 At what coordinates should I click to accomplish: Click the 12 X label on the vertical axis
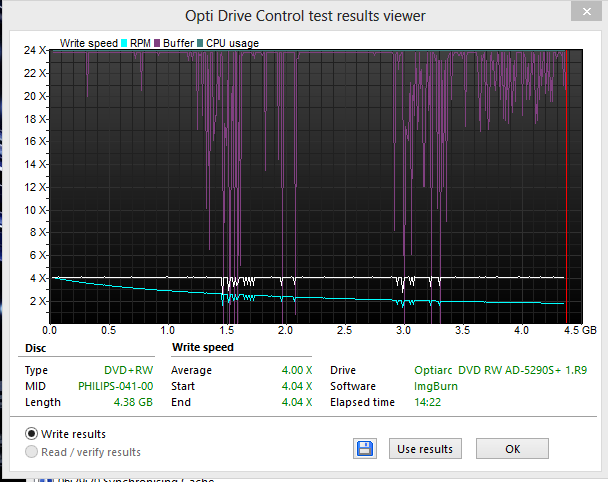pos(35,187)
